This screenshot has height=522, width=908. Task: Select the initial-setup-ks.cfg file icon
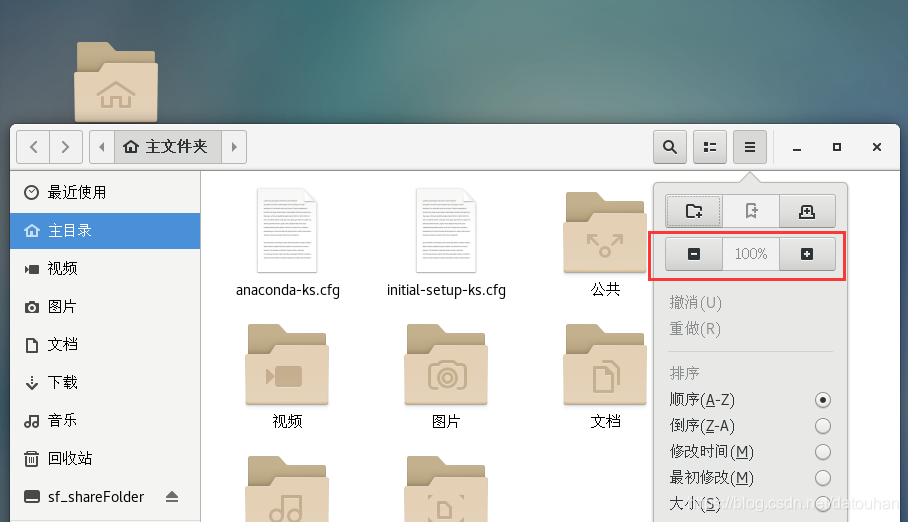(x=446, y=230)
